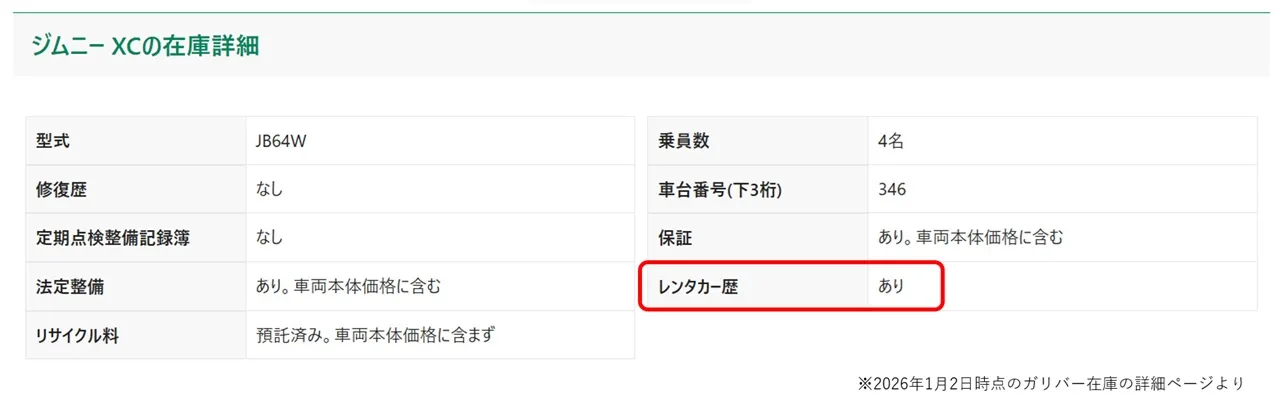The width and height of the screenshot is (1280, 408).
Task: Click the chassis number value 346
Action: pyautogui.click(x=892, y=189)
